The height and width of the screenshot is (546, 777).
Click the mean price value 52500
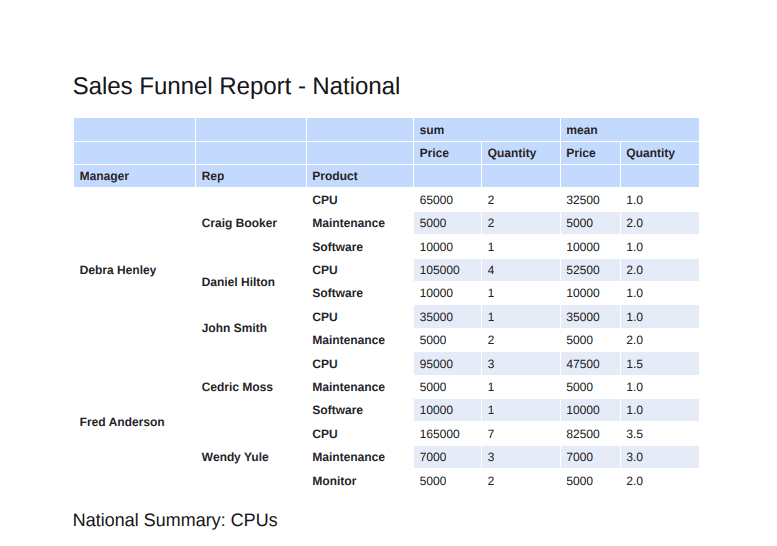tap(583, 270)
